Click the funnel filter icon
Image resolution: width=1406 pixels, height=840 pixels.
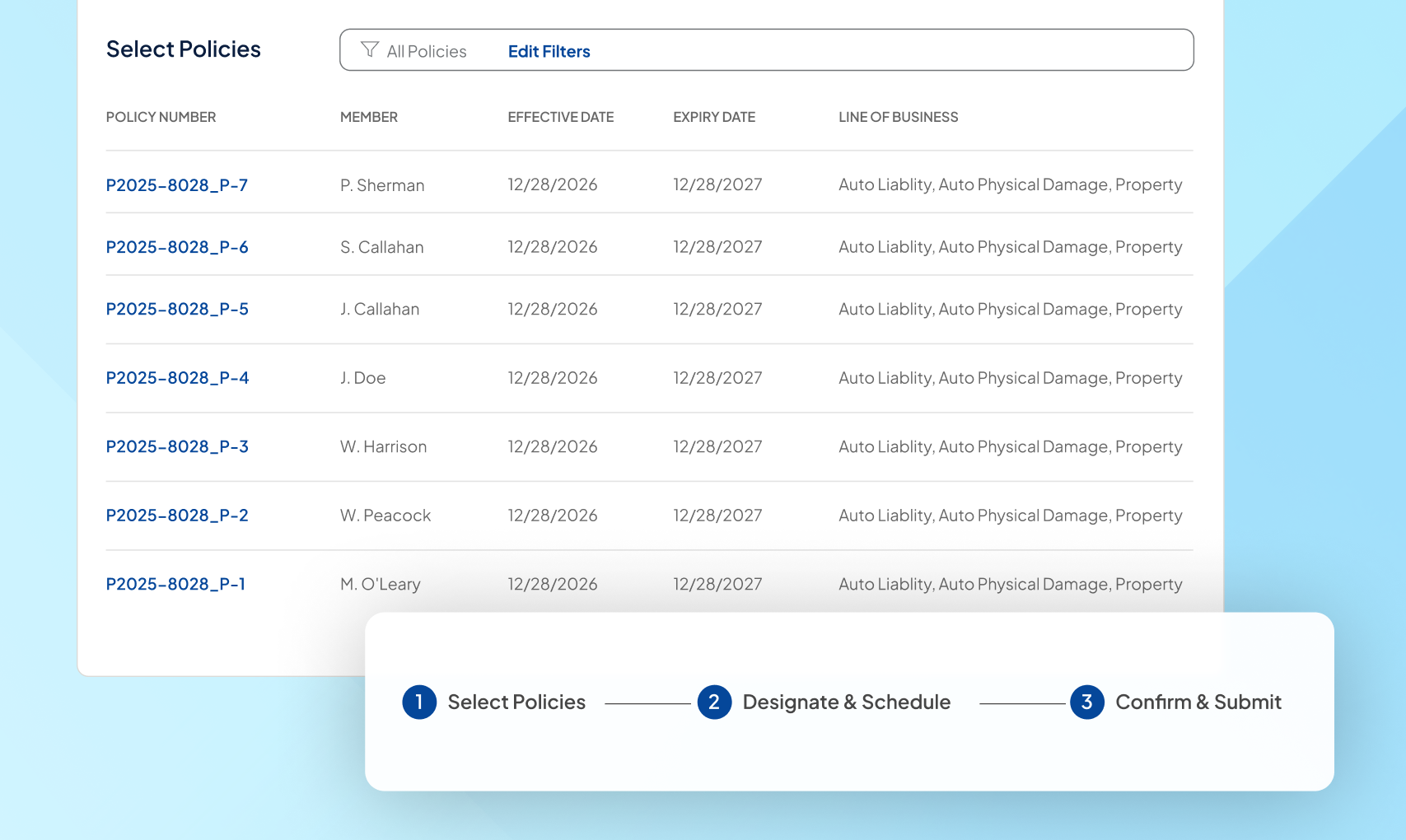click(370, 50)
